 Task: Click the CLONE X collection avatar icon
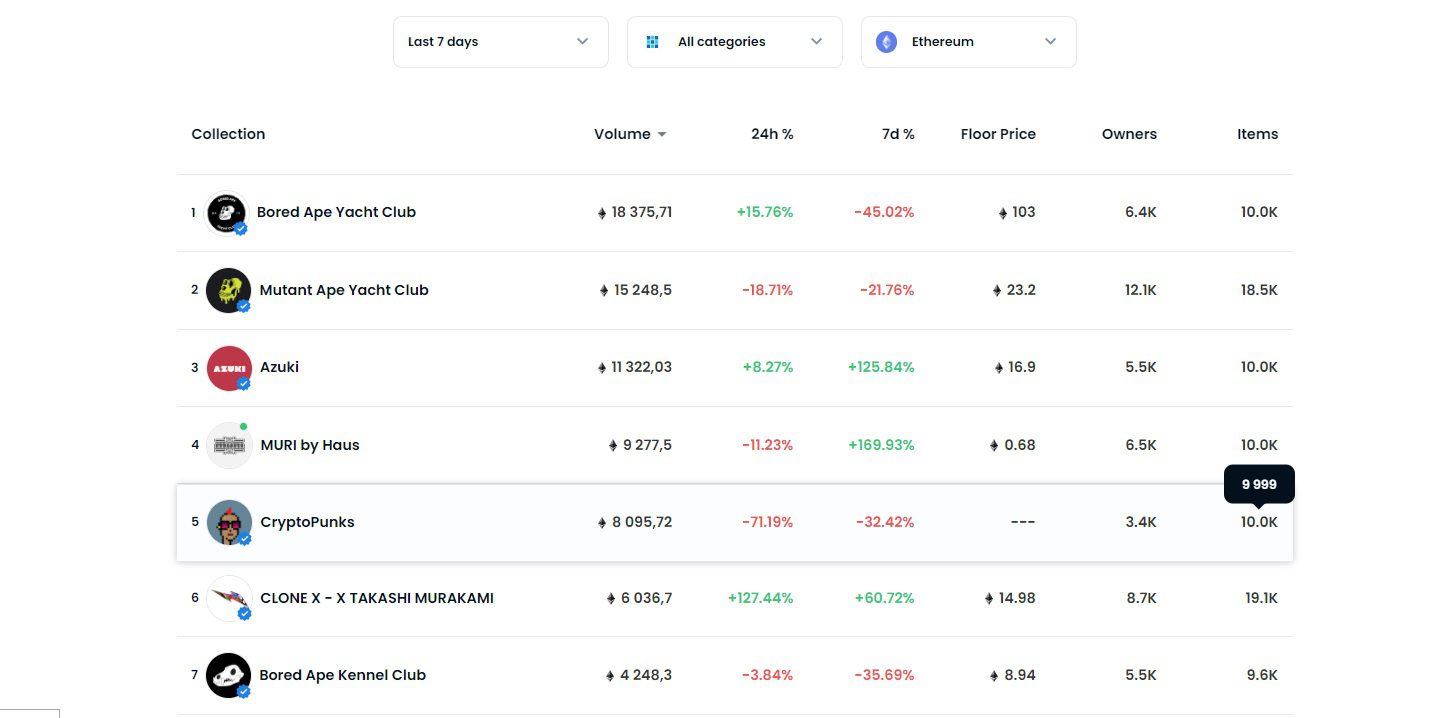pyautogui.click(x=229, y=598)
